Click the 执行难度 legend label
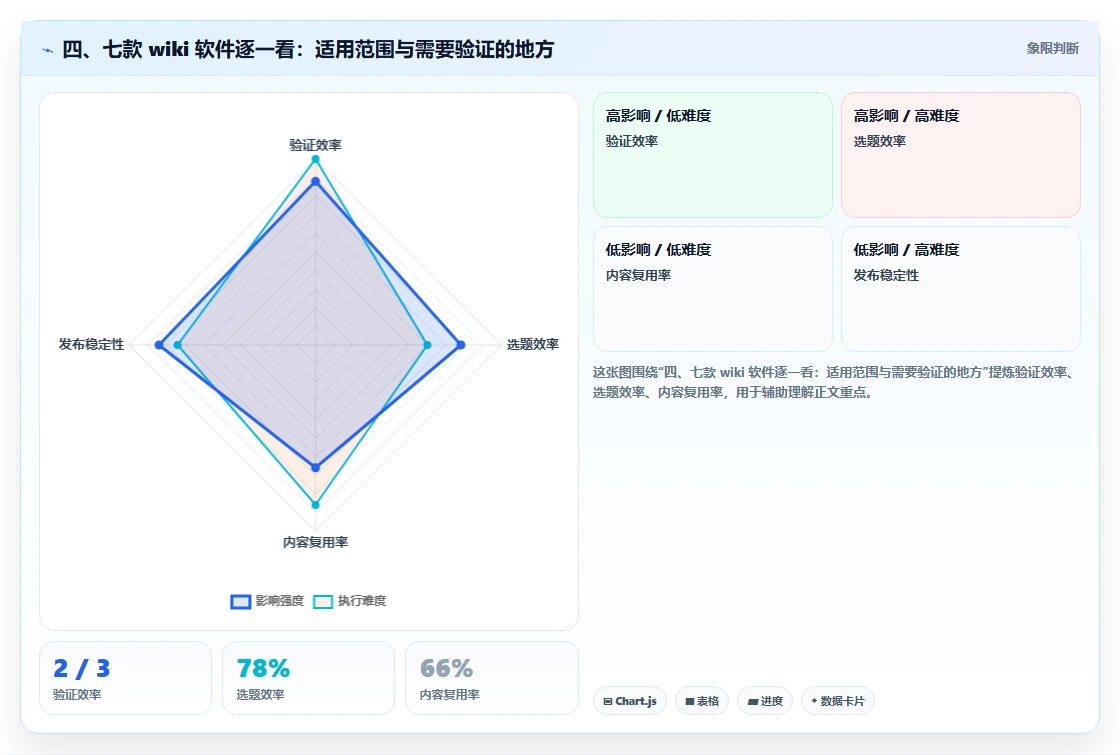This screenshot has height=755, width=1120. click(x=362, y=601)
